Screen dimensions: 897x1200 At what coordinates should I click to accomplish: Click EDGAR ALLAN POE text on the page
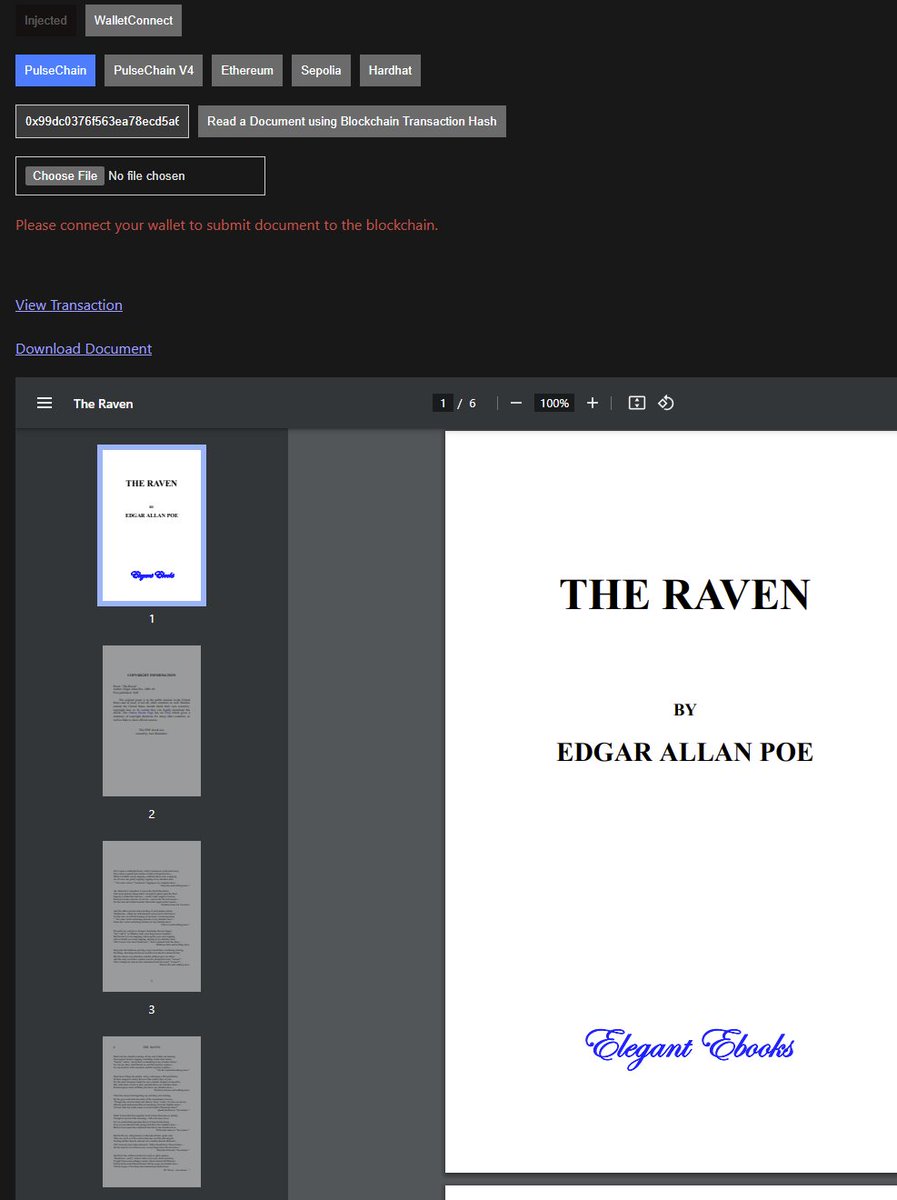(685, 752)
